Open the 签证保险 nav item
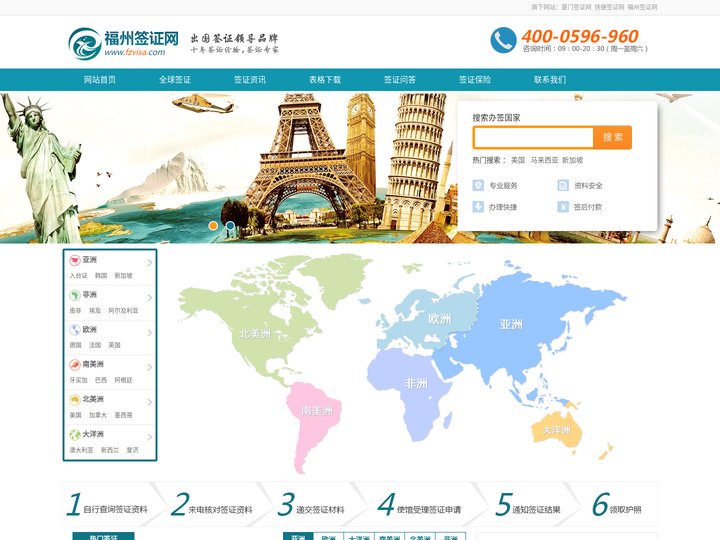 pyautogui.click(x=475, y=79)
